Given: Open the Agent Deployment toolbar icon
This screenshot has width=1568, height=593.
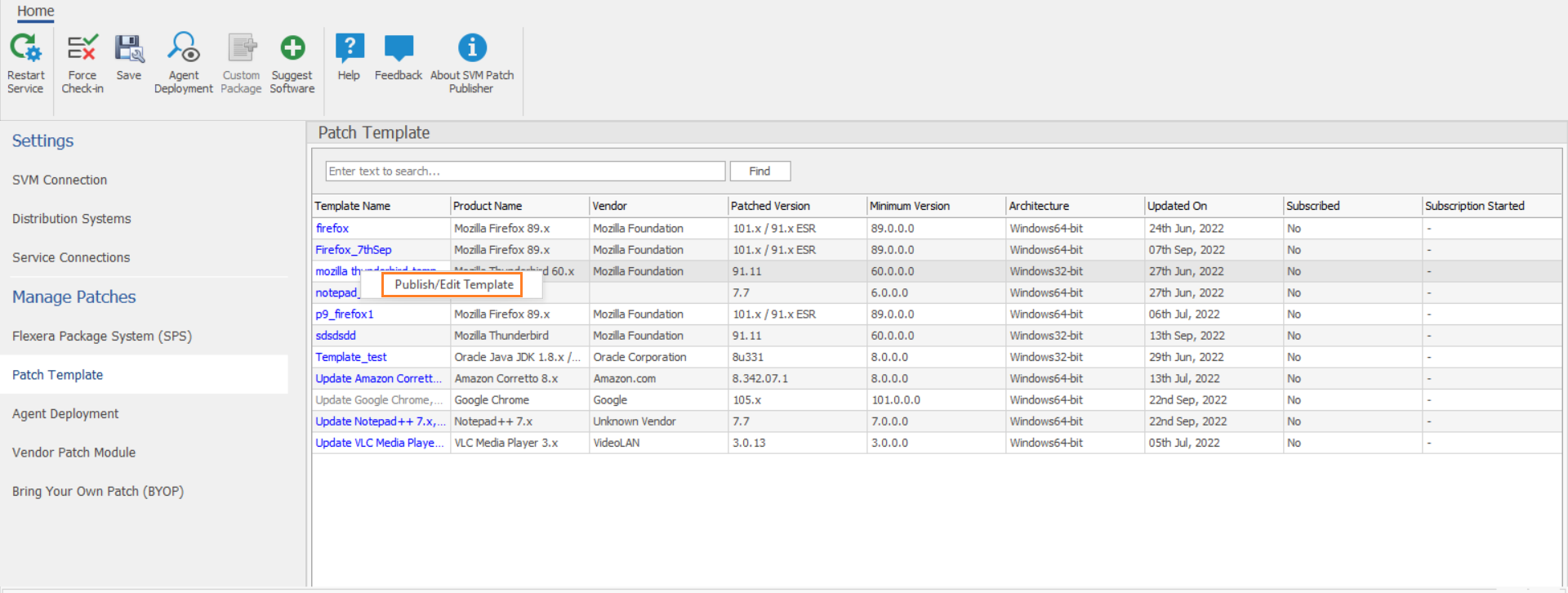Looking at the screenshot, I should (x=184, y=49).
